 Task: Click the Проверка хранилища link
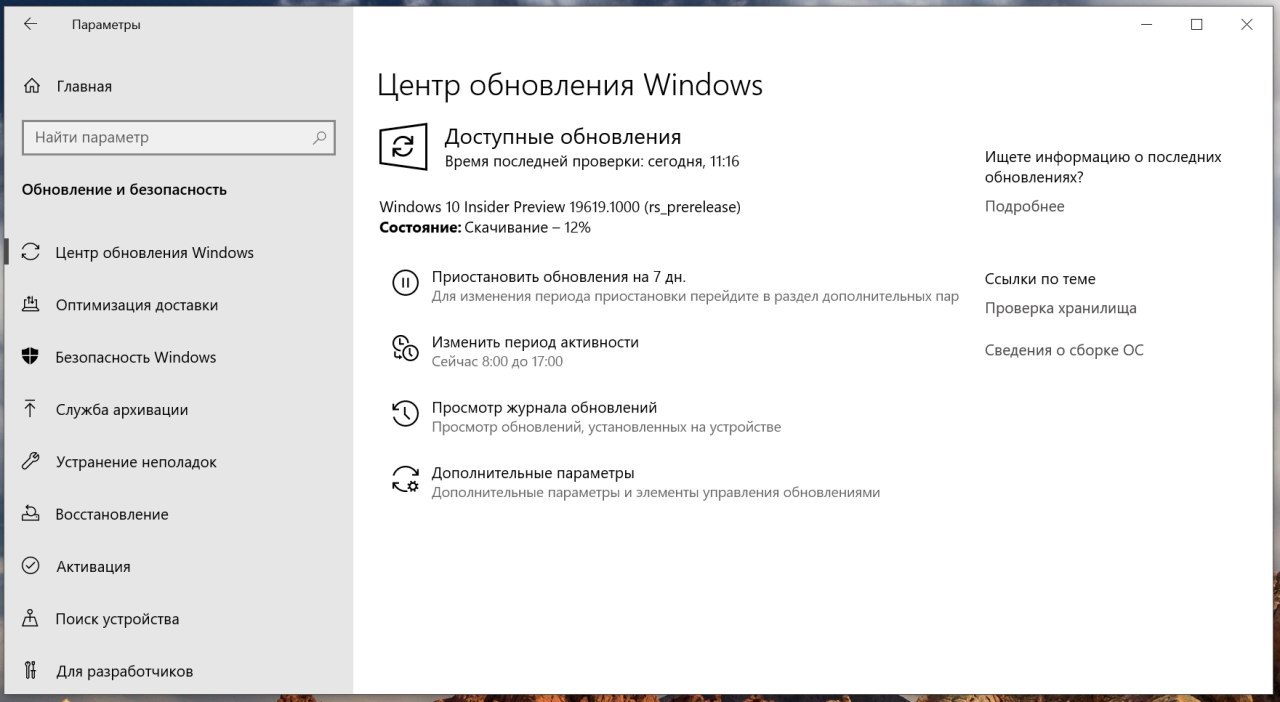pos(1060,308)
